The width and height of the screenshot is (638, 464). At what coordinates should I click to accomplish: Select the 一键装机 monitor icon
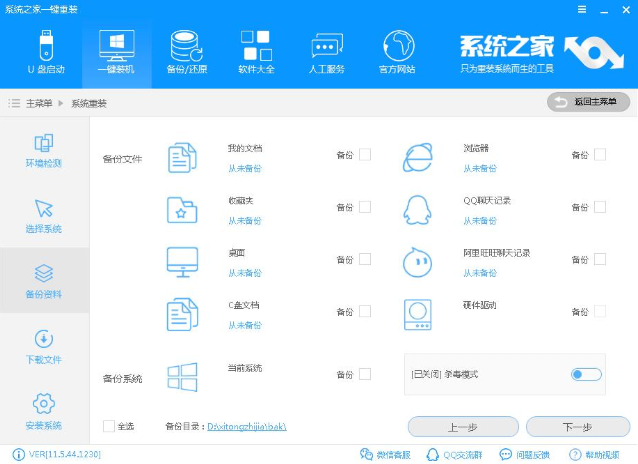coord(116,45)
